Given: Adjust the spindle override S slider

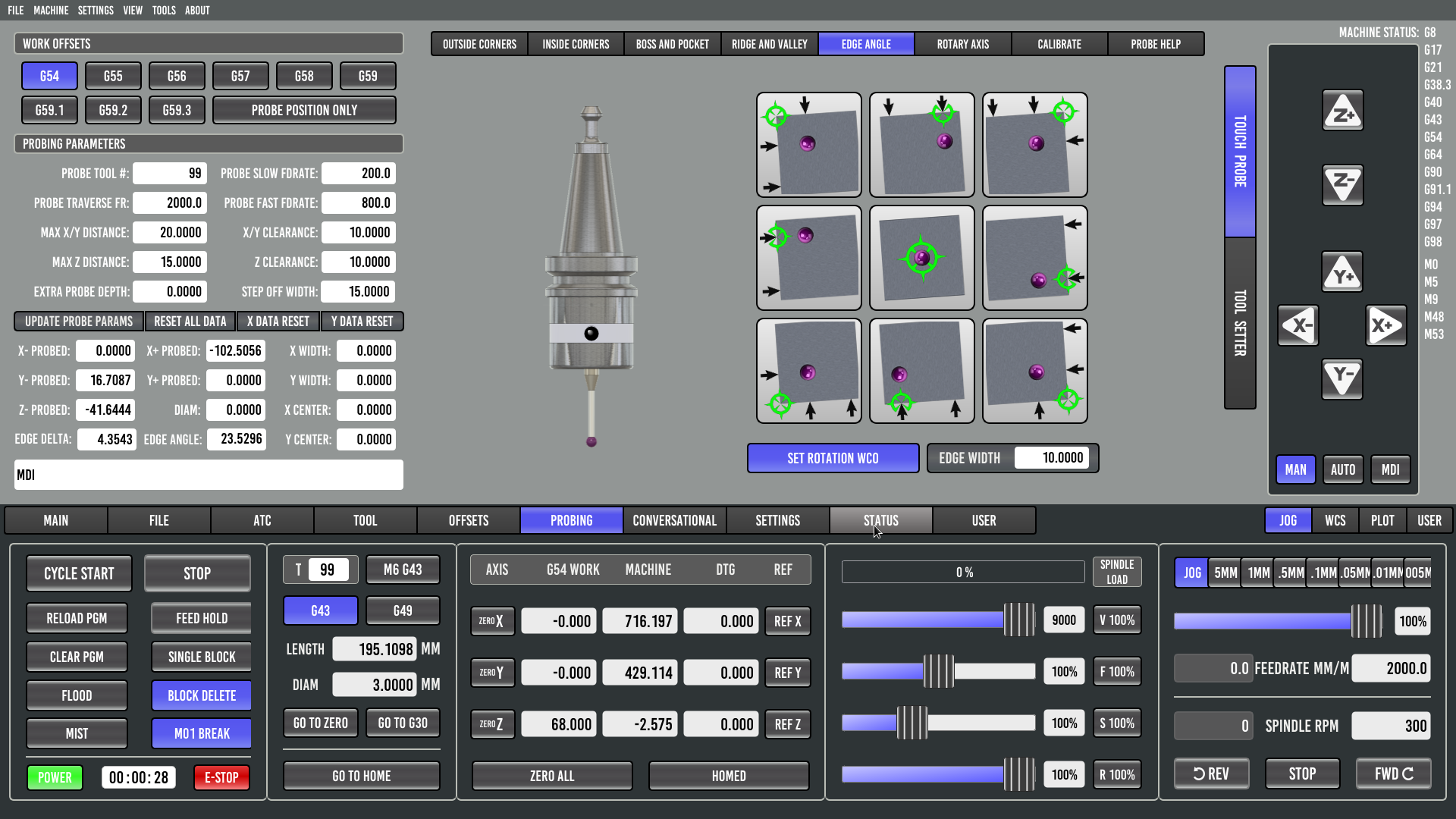Looking at the screenshot, I should [x=938, y=723].
